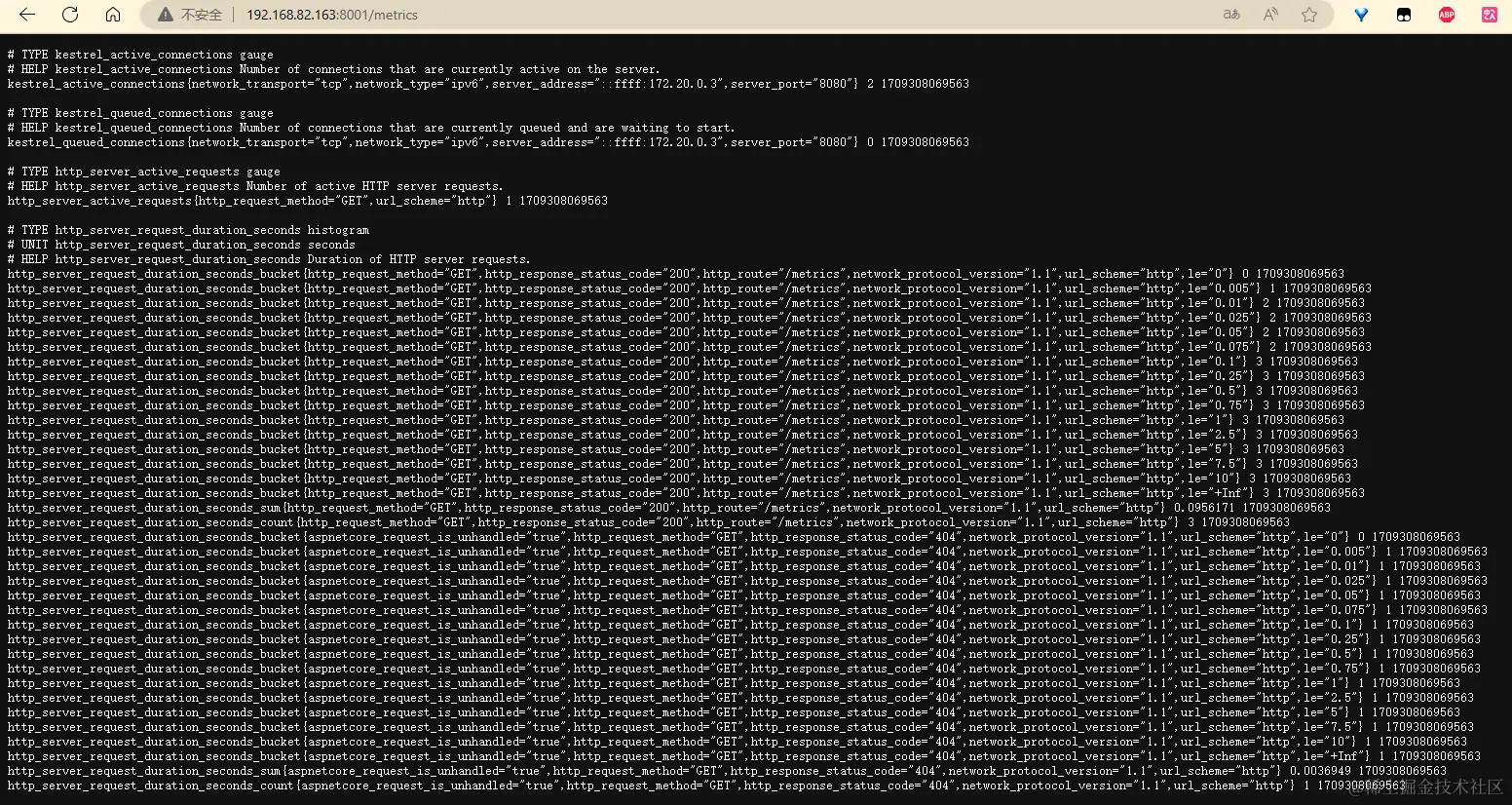
Task: Click status 404 bucket line with le="0.01"
Action: (743, 566)
